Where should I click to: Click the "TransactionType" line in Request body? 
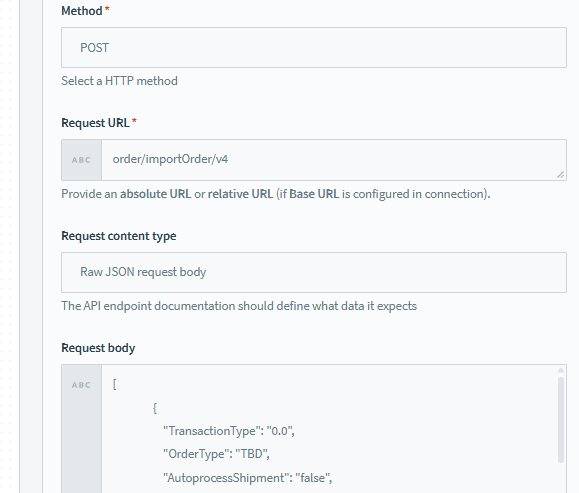[229, 431]
